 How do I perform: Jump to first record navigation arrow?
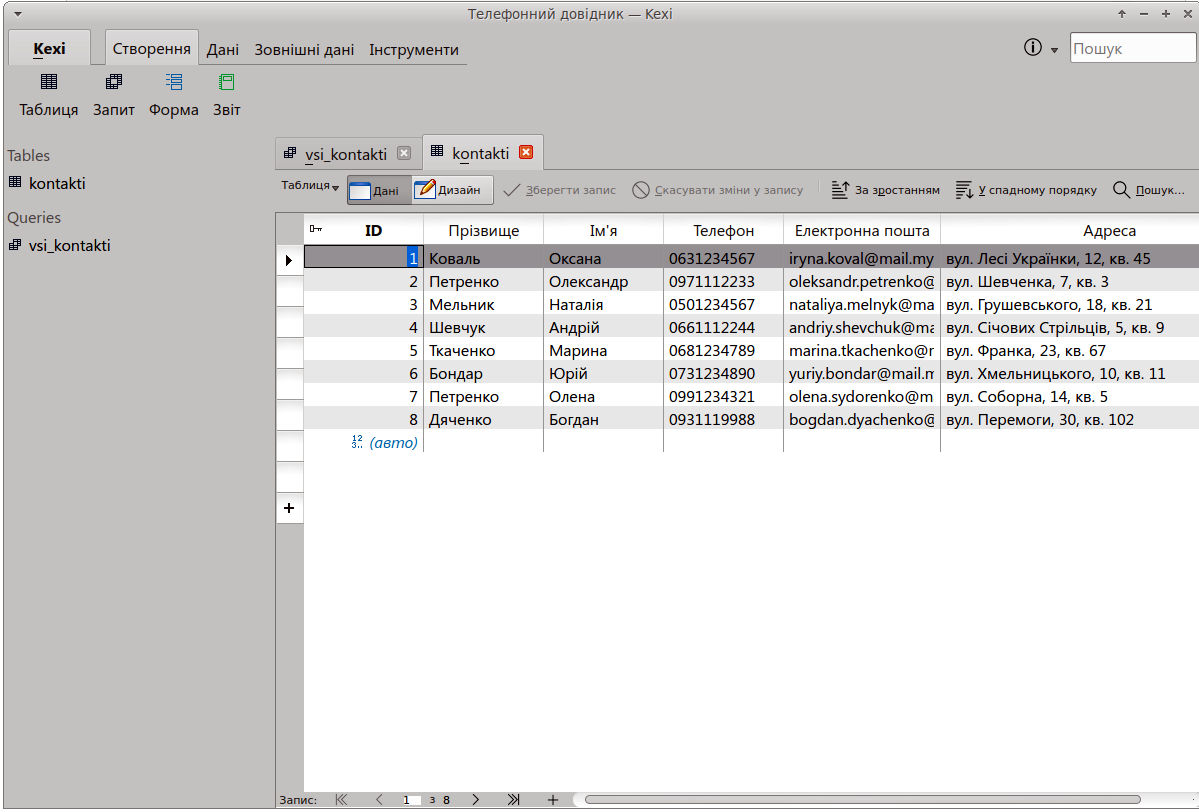pyautogui.click(x=341, y=800)
